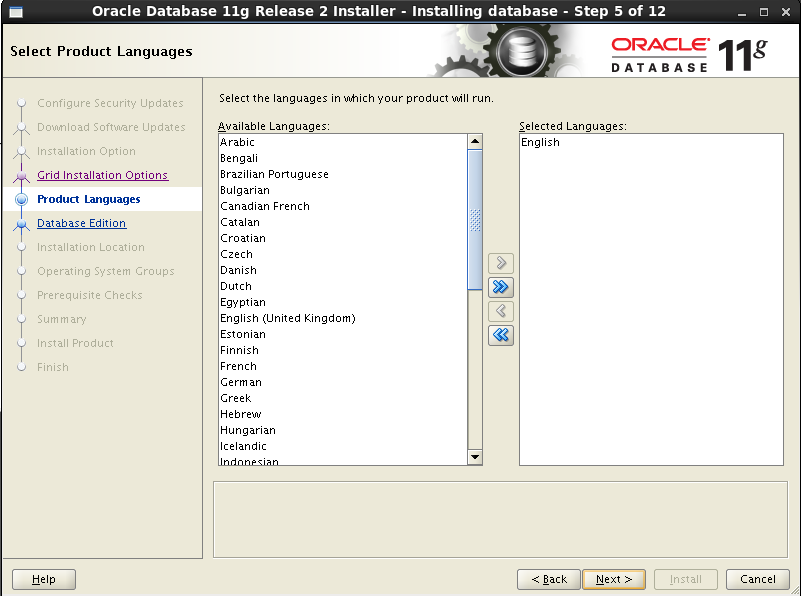The height and width of the screenshot is (596, 801).
Task: Select Hebrew in Available Languages
Action: point(342,414)
